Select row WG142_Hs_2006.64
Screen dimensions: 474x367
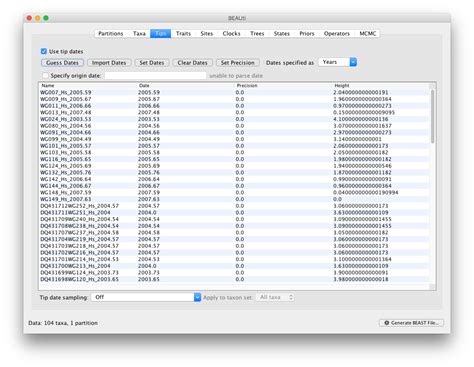click(234, 179)
